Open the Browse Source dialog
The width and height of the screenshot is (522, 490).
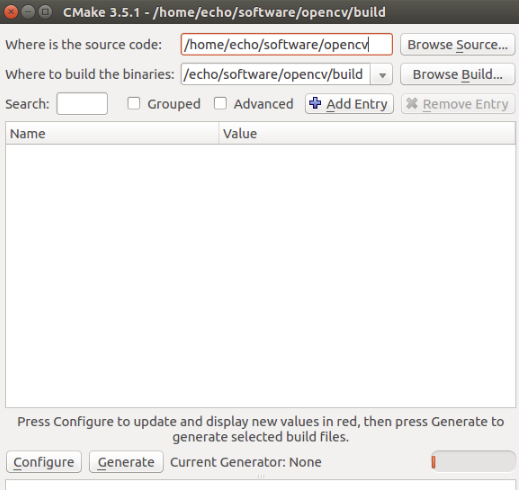pyautogui.click(x=457, y=44)
